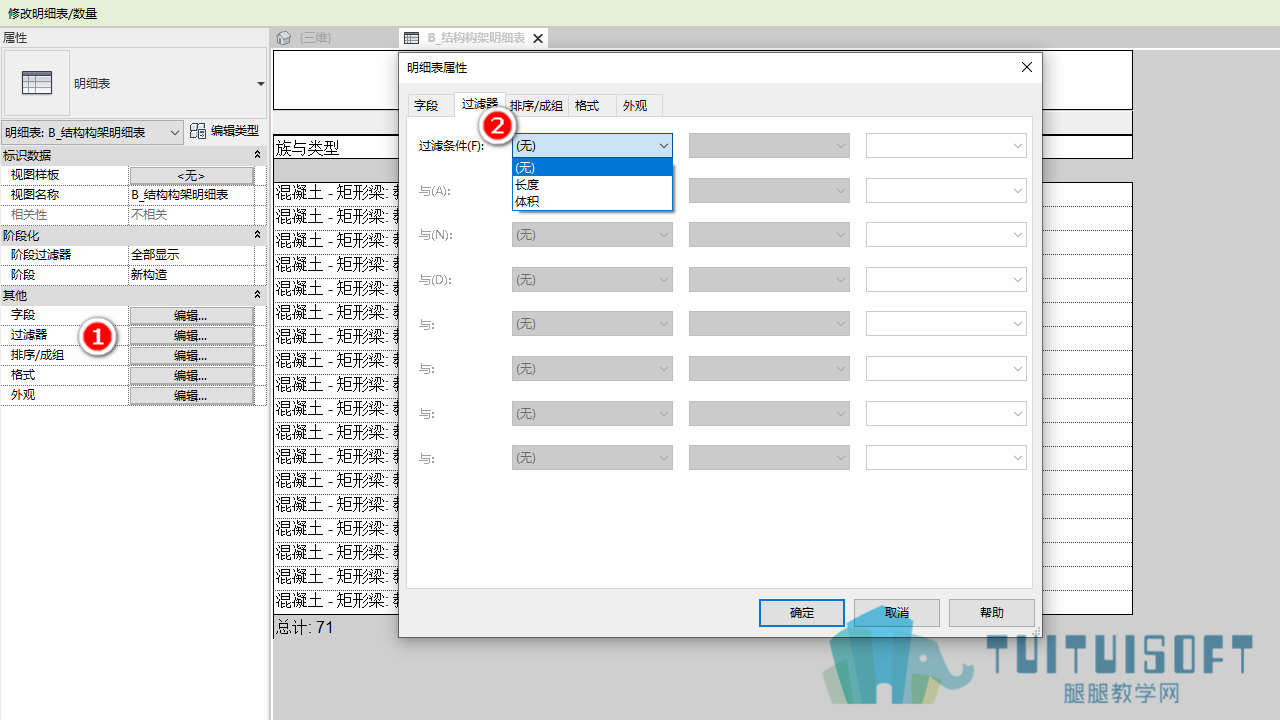1280x720 pixels.
Task: Select the 过滤器 tab in the dialog
Action: 480,104
